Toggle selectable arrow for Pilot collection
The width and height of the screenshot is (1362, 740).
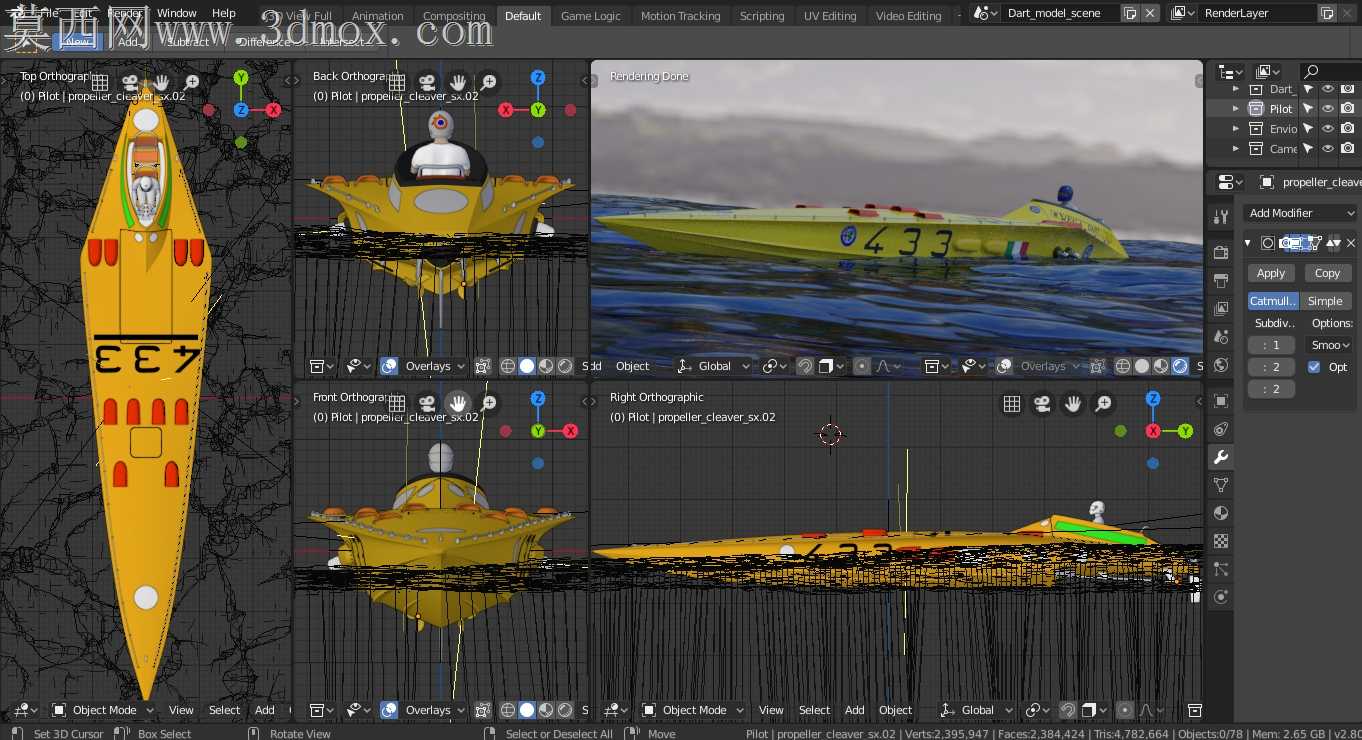[x=1308, y=108]
